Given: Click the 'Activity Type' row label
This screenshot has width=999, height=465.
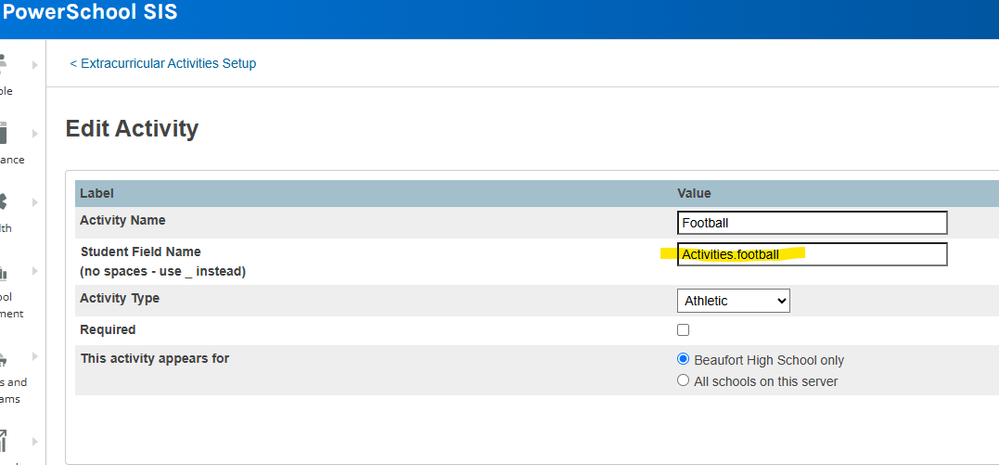Looking at the screenshot, I should pos(120,298).
